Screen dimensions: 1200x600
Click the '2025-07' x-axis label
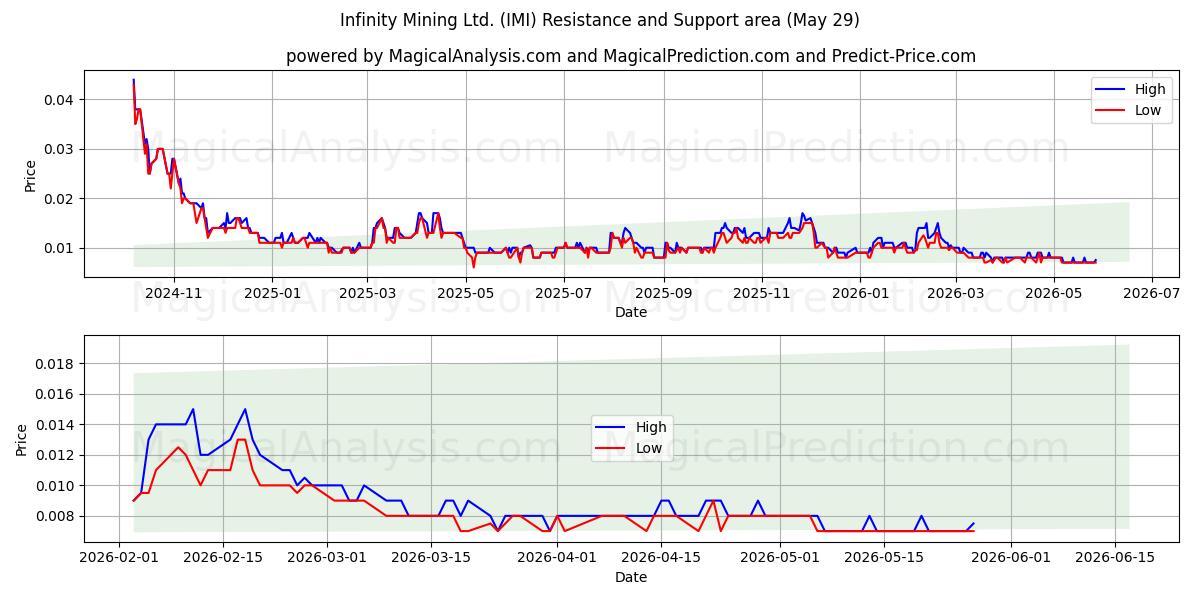(563, 293)
